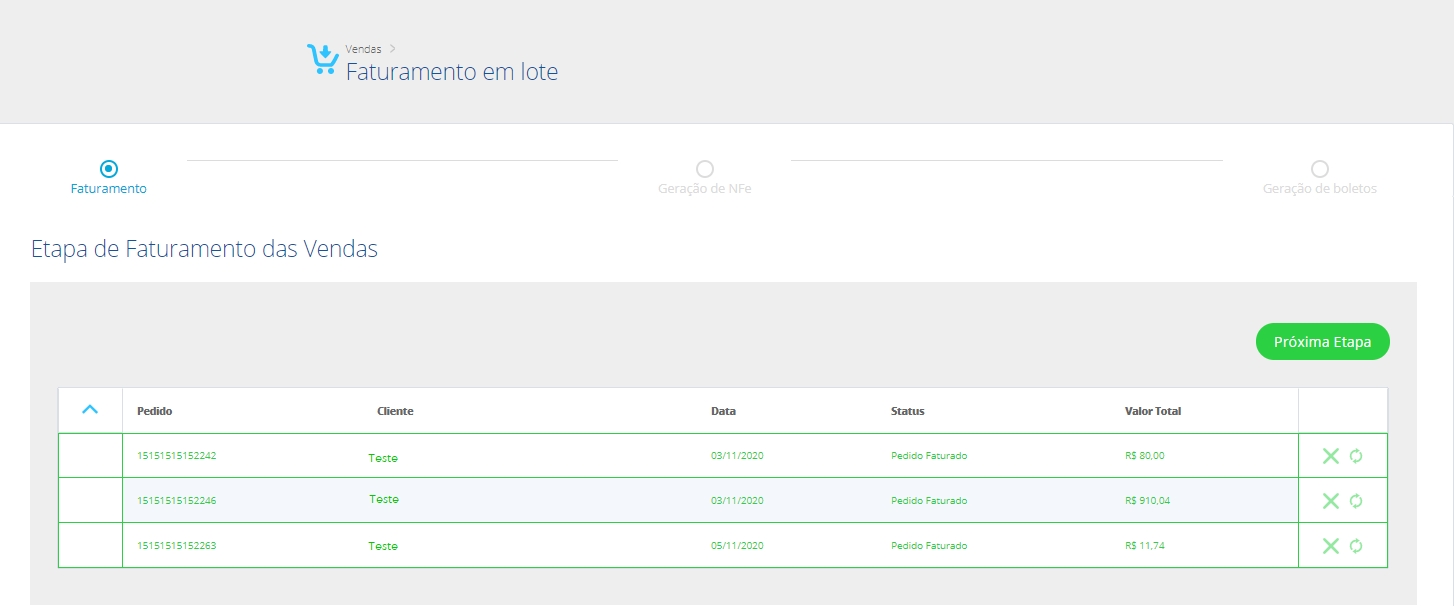Image resolution: width=1454 pixels, height=606 pixels.
Task: Refresh order 15151515152246 with sync icon
Action: (1356, 501)
